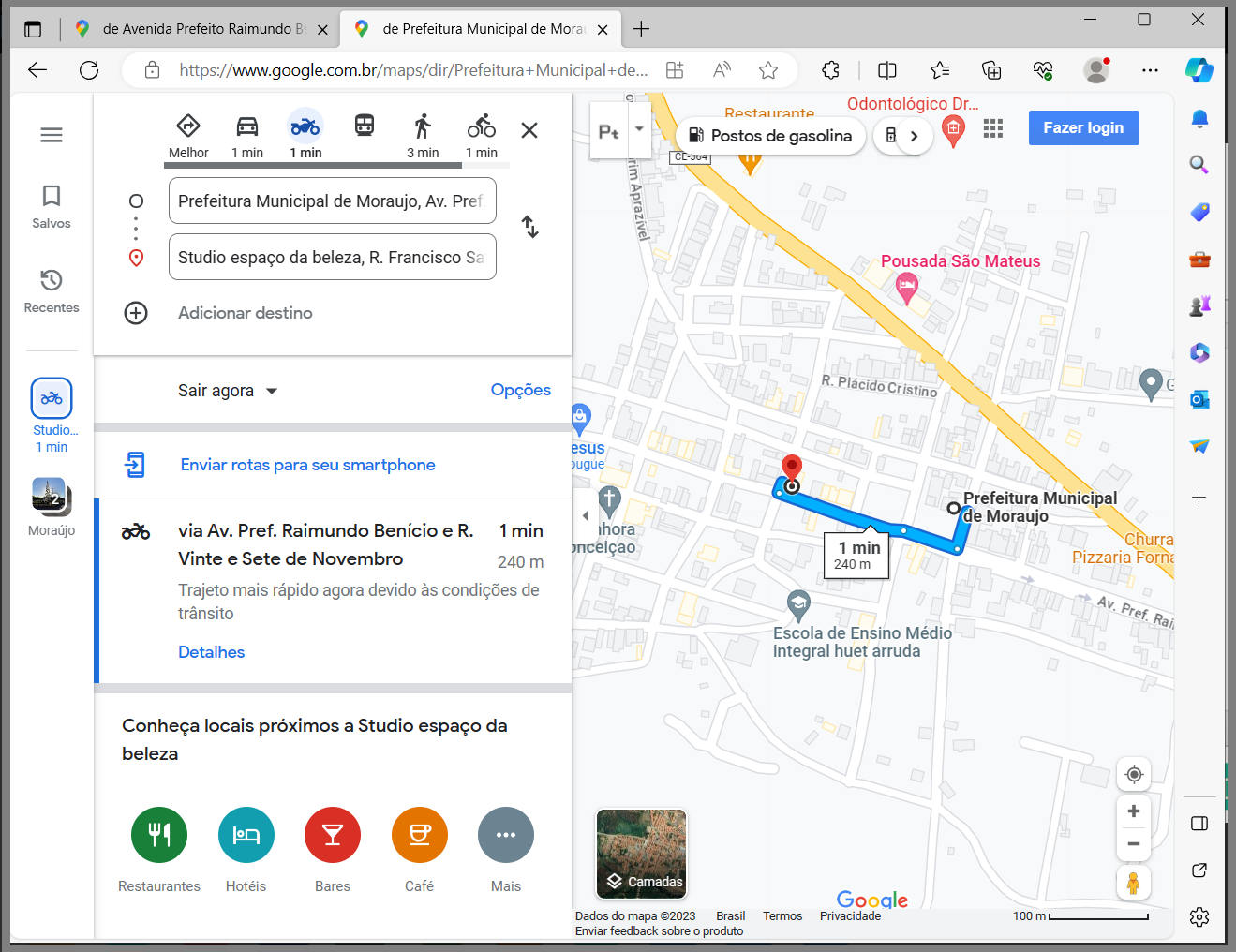
Task: Toggle read aloud in address bar
Action: pyautogui.click(x=722, y=70)
